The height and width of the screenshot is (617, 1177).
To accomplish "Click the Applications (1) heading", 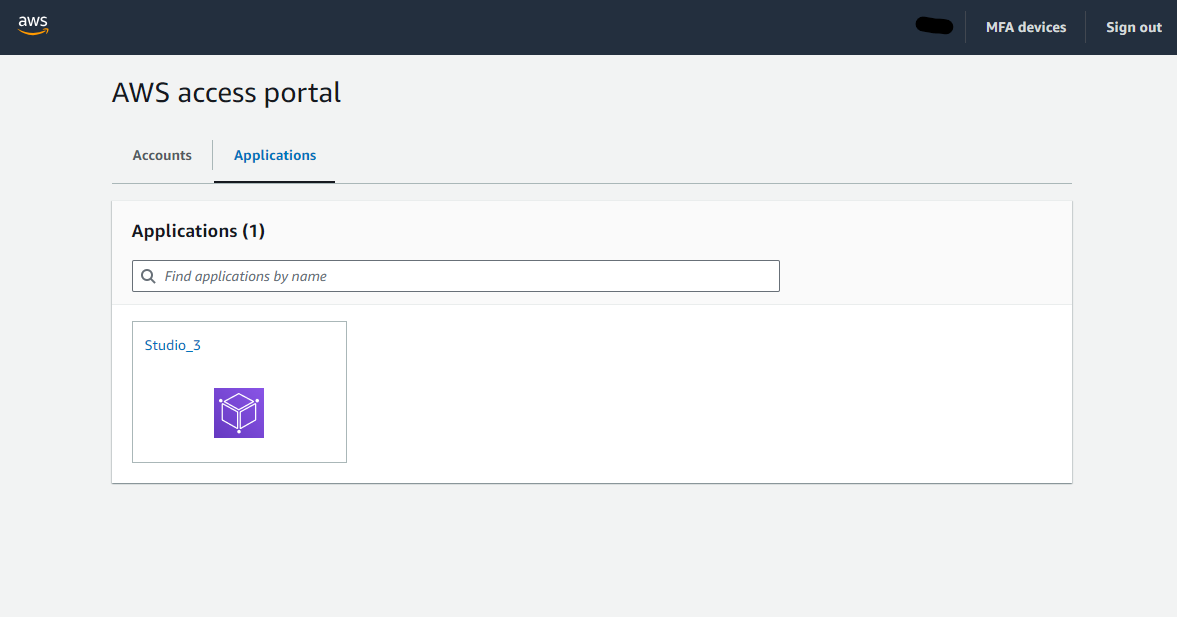I will (x=198, y=230).
